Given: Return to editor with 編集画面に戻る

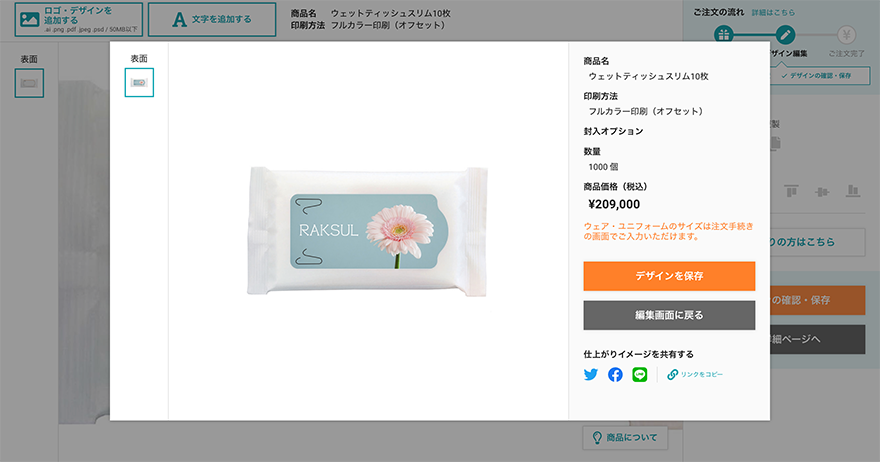Looking at the screenshot, I should pyautogui.click(x=669, y=315).
